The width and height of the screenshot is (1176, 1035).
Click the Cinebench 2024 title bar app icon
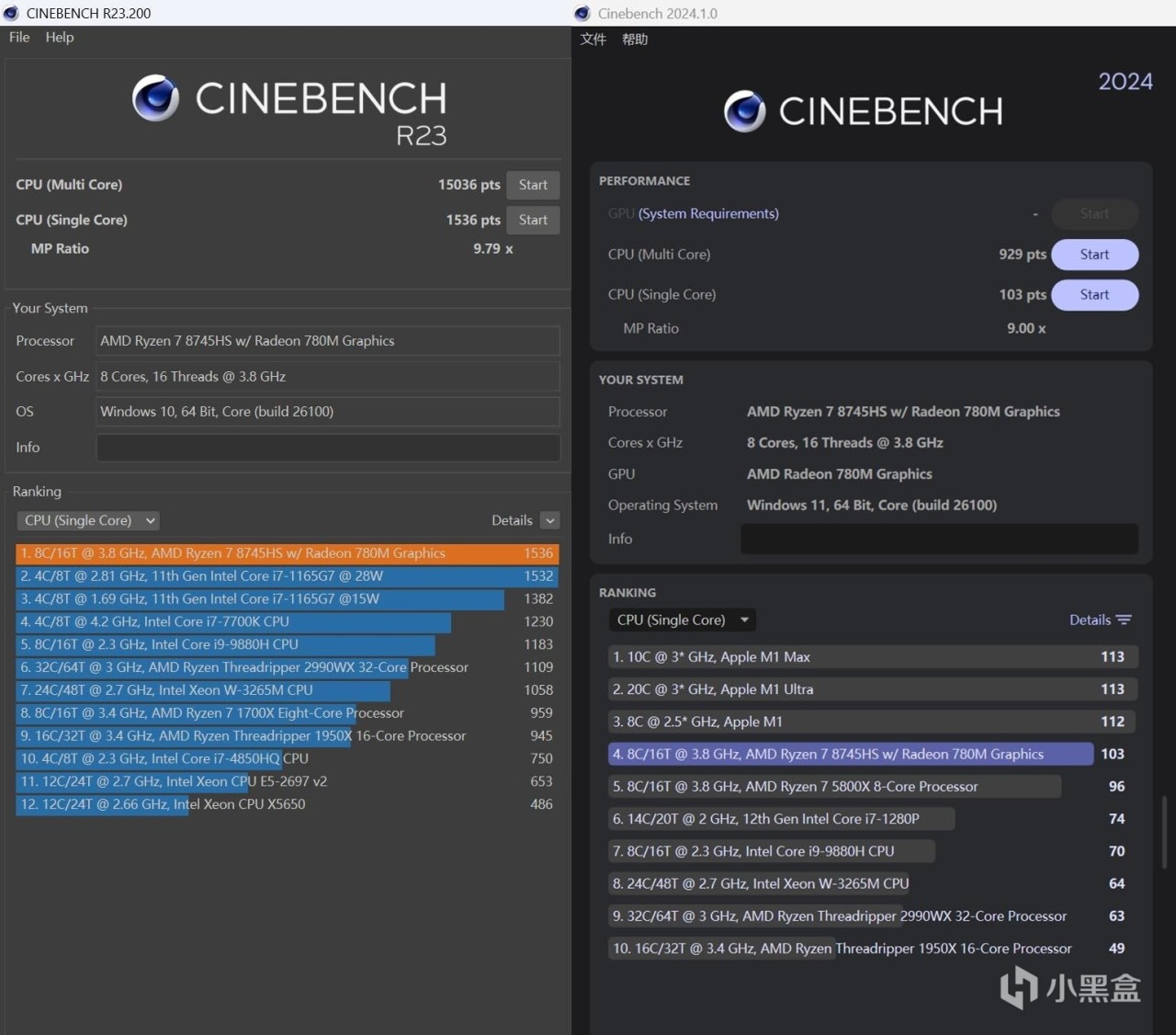tap(582, 13)
